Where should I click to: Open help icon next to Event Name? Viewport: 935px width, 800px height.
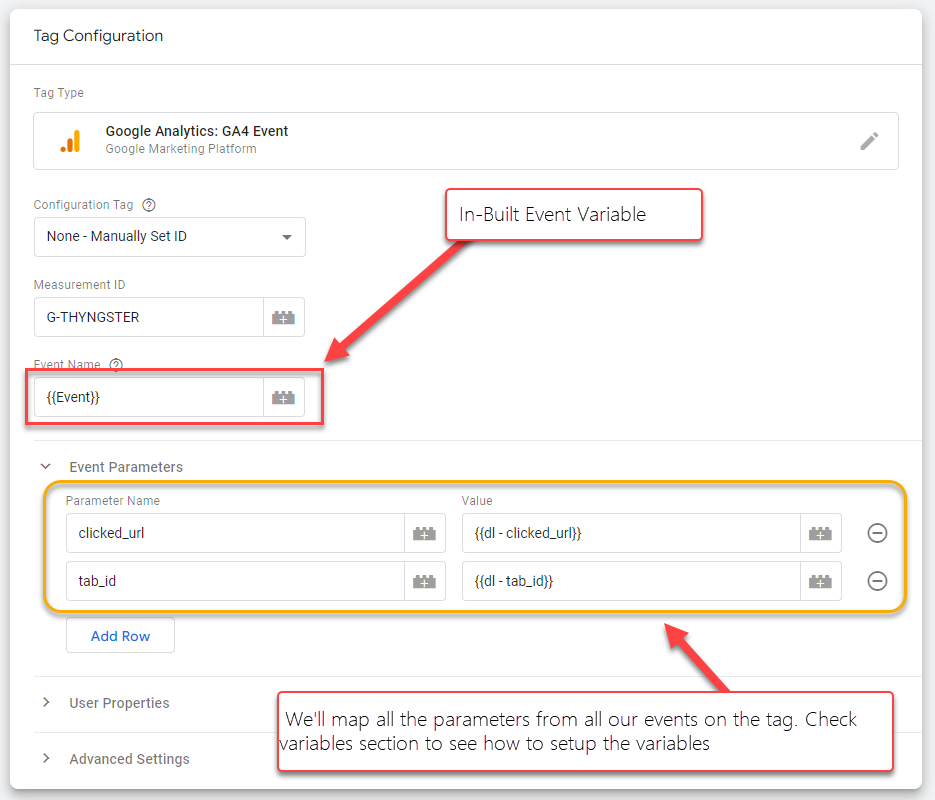[x=116, y=365]
